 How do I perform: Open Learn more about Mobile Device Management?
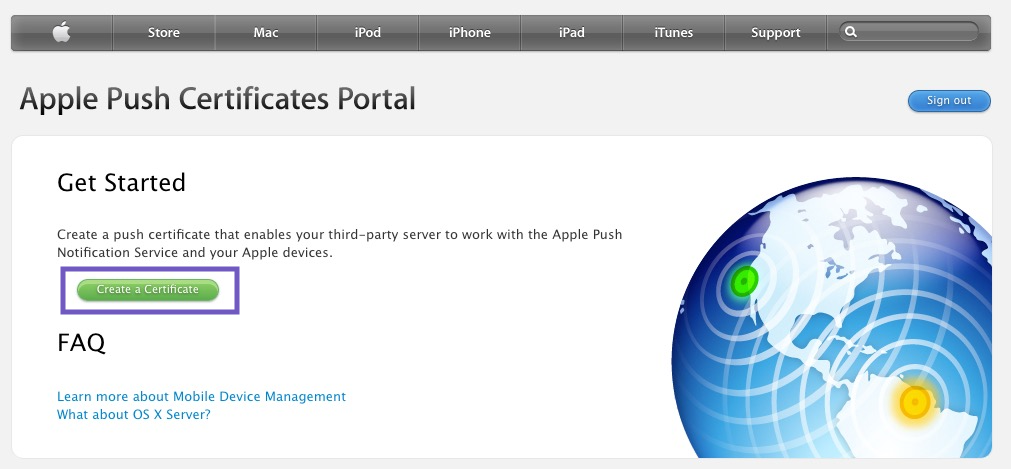pos(201,396)
